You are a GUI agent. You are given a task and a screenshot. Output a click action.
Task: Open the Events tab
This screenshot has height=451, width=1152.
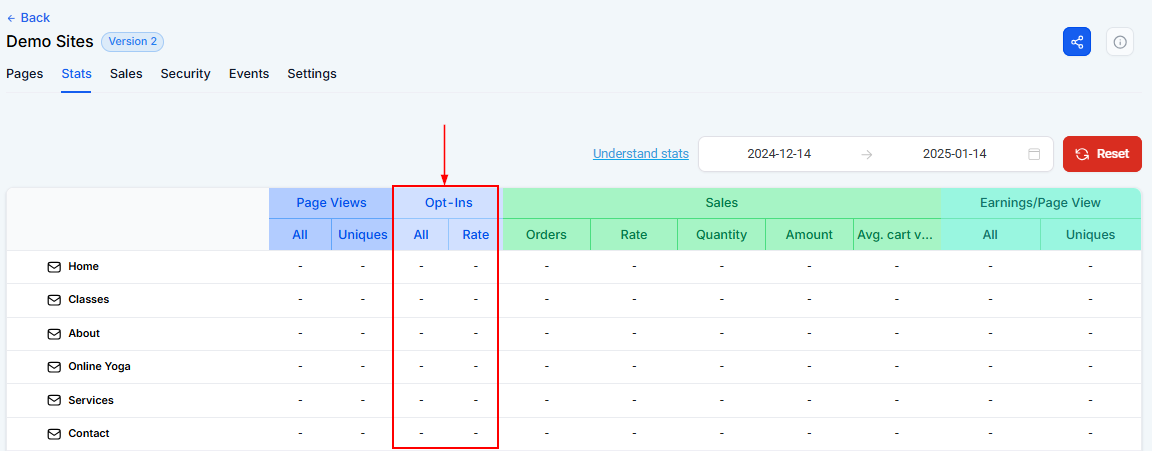coord(249,73)
